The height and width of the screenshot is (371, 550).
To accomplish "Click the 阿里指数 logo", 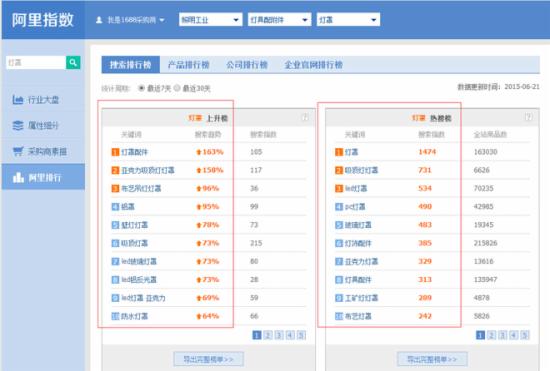I will 43,20.
